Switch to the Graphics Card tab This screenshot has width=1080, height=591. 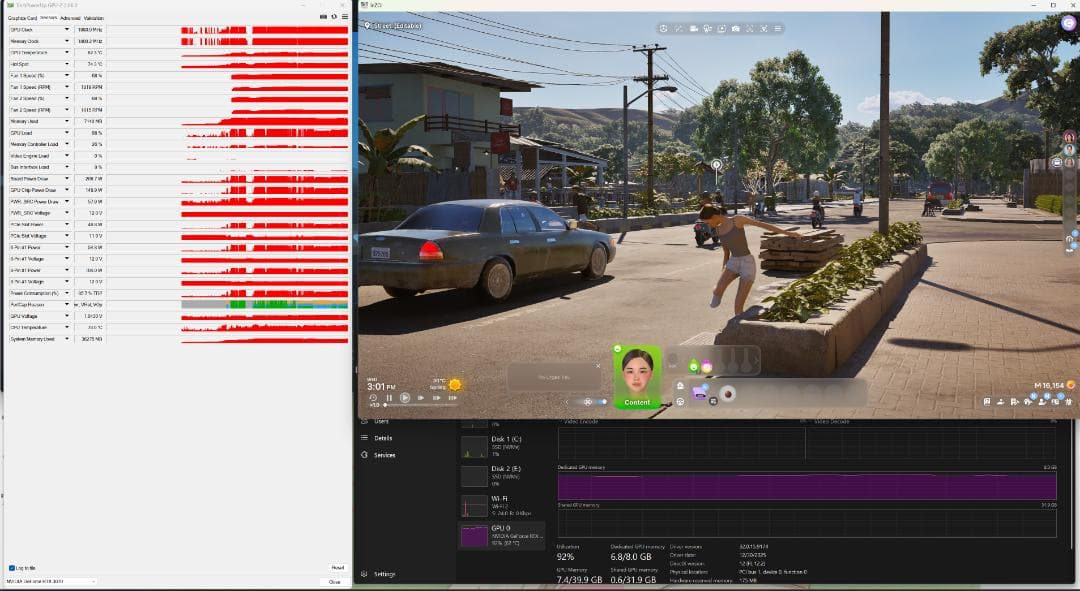tap(22, 18)
